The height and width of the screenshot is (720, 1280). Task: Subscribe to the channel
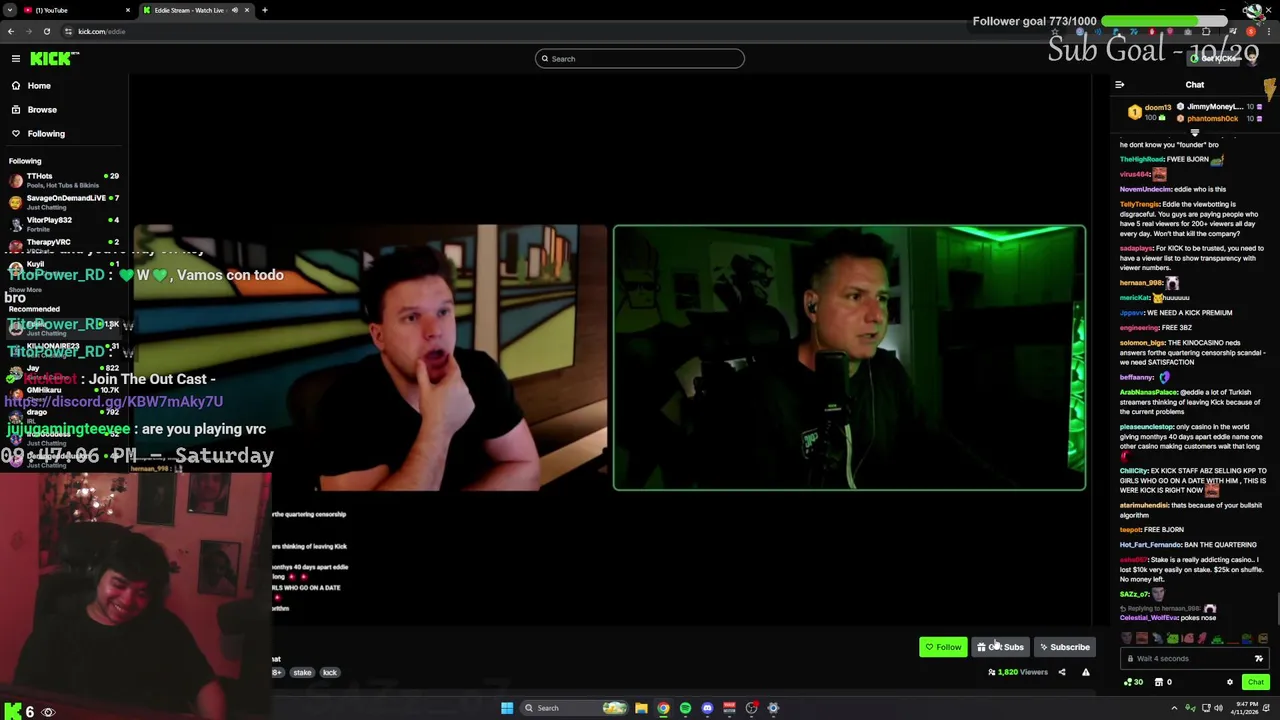tap(1064, 647)
